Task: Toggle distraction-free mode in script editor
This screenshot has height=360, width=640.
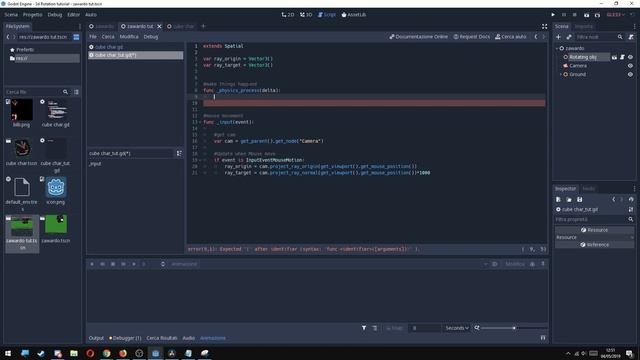Action: (x=544, y=26)
